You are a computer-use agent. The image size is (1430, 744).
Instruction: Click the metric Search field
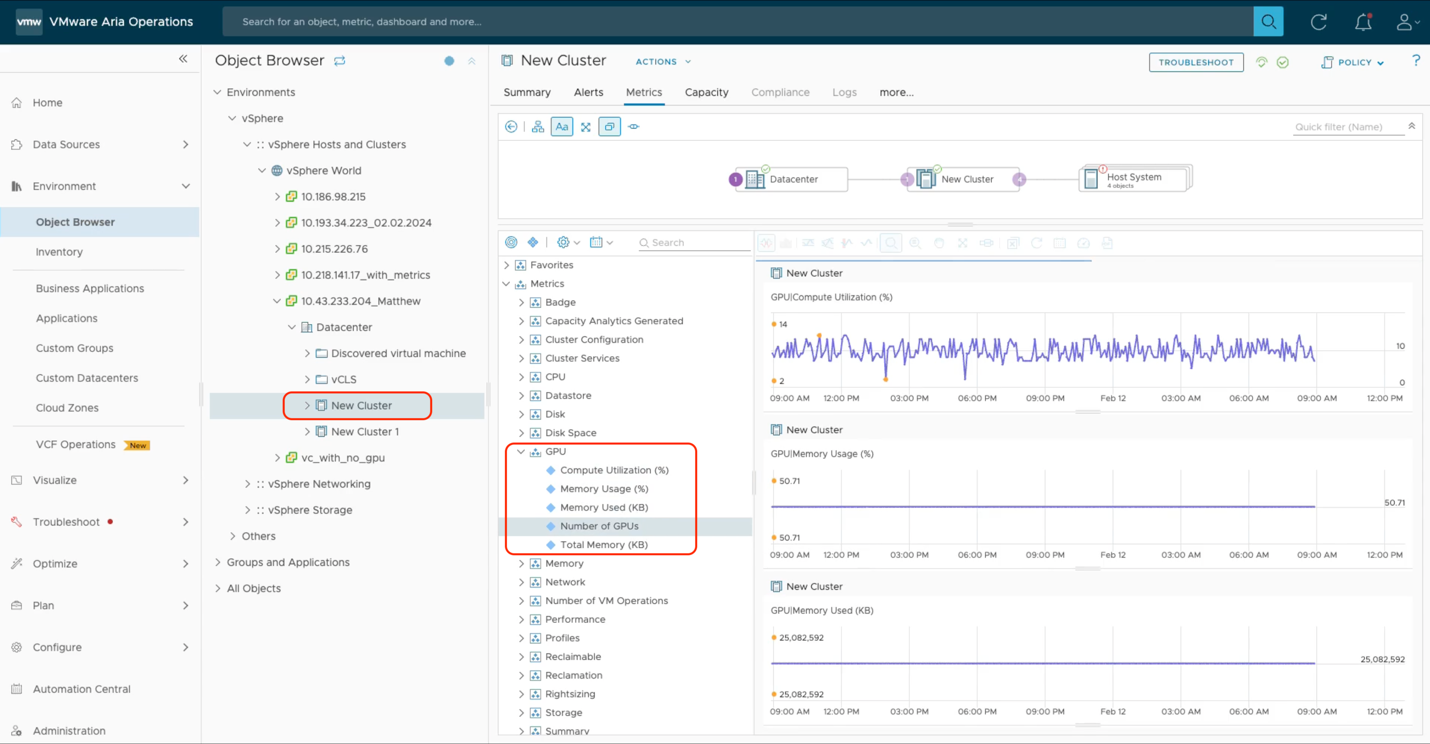coord(695,242)
